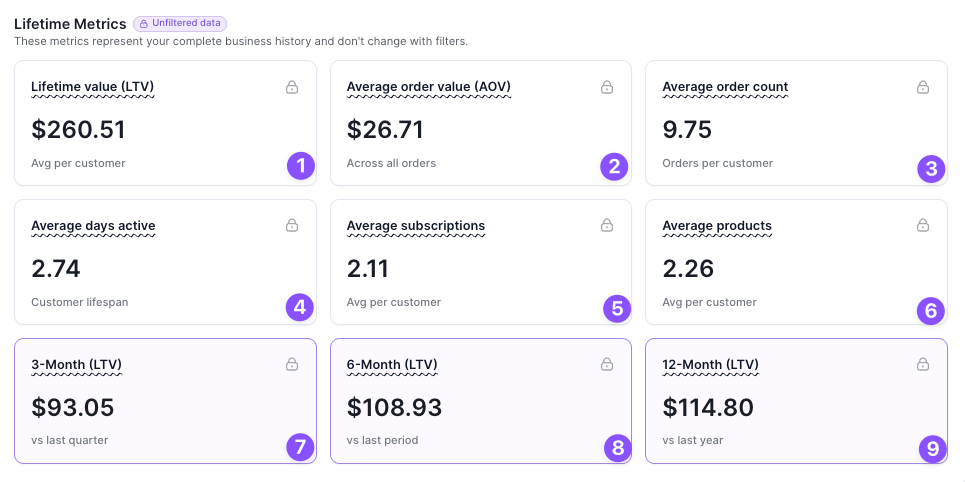Screen dimensions: 965x482
Task: Click the Average days active title
Action: click(x=93, y=226)
